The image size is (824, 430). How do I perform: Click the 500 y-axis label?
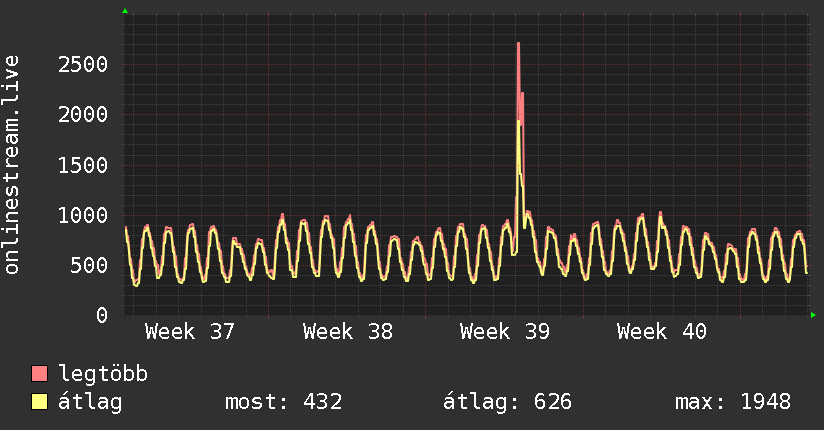89,265
